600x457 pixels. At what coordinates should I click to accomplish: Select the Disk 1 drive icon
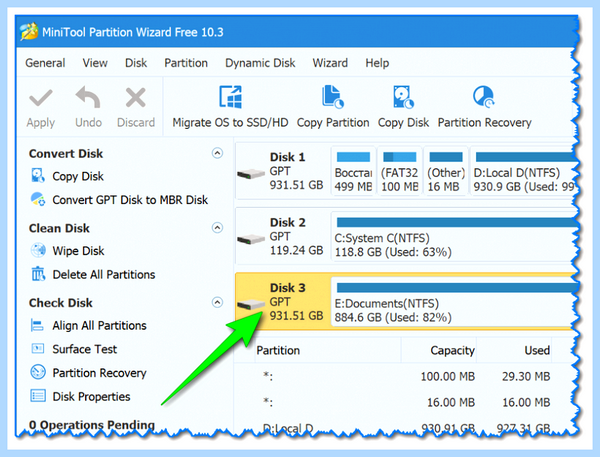pyautogui.click(x=251, y=174)
